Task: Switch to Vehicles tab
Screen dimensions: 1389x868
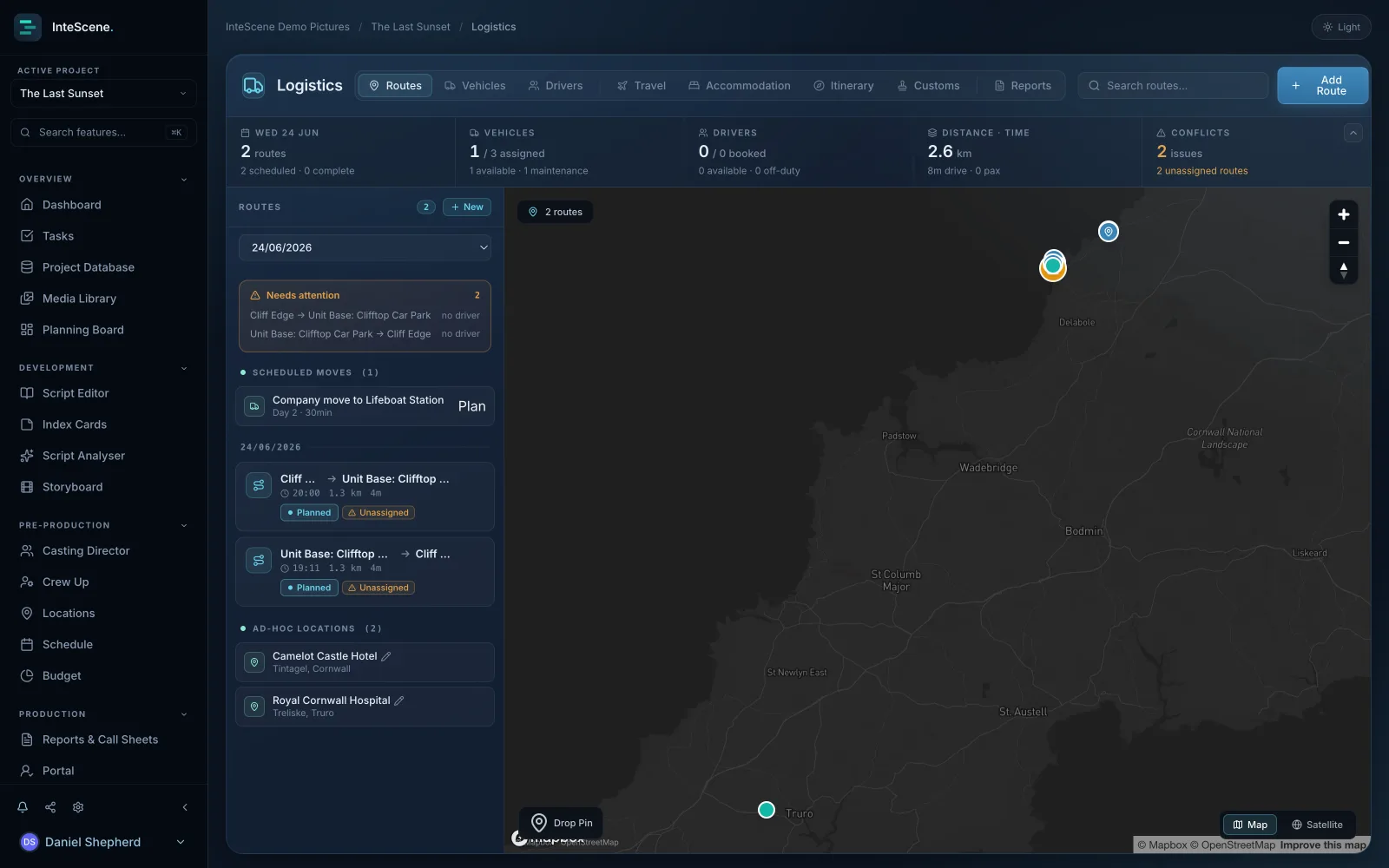Action: tap(475, 85)
